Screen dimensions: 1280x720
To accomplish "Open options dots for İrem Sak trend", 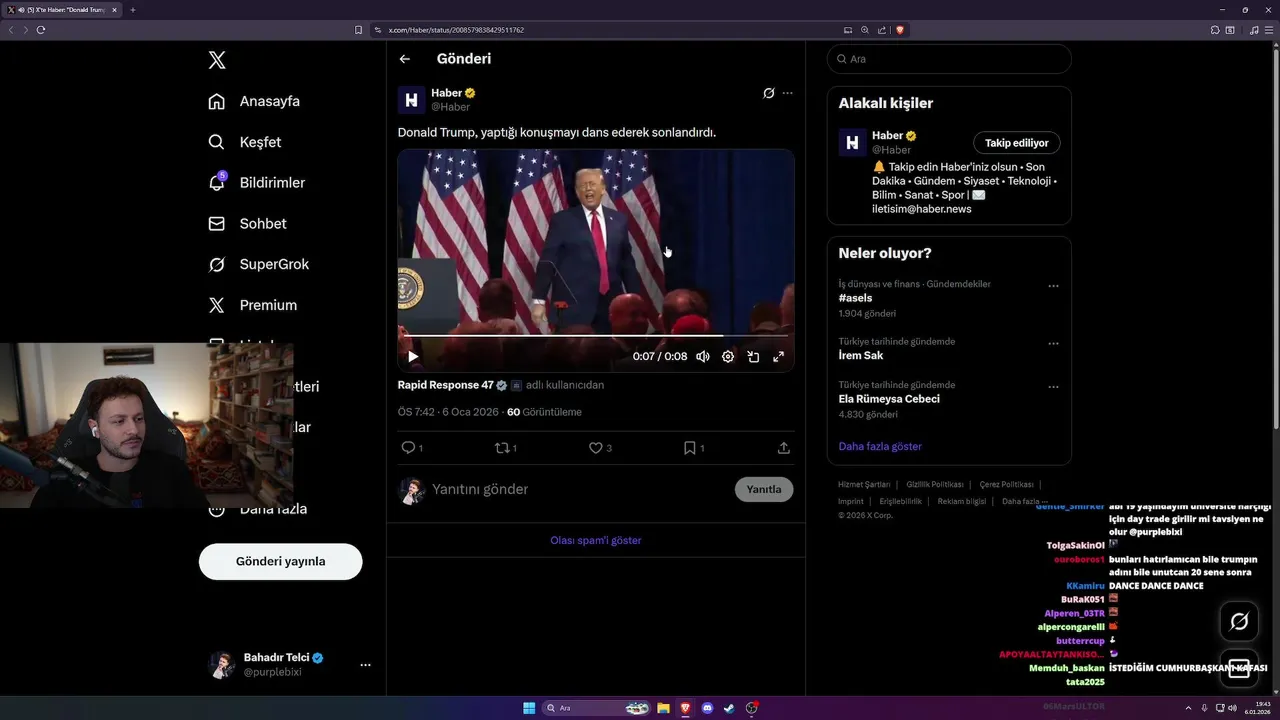I will click(x=1053, y=343).
